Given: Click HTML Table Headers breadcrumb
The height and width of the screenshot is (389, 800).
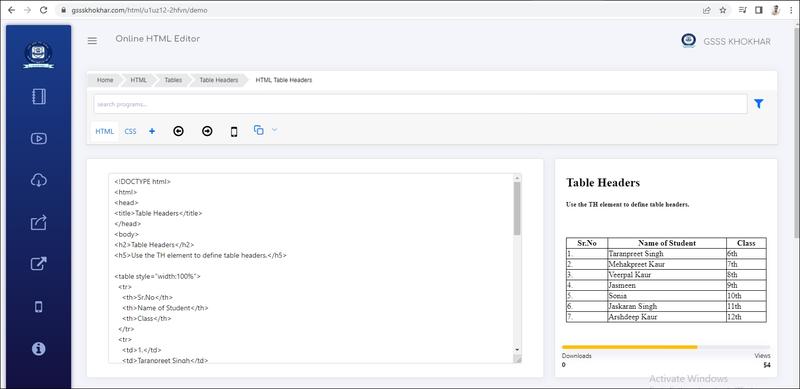Looking at the screenshot, I should [284, 80].
